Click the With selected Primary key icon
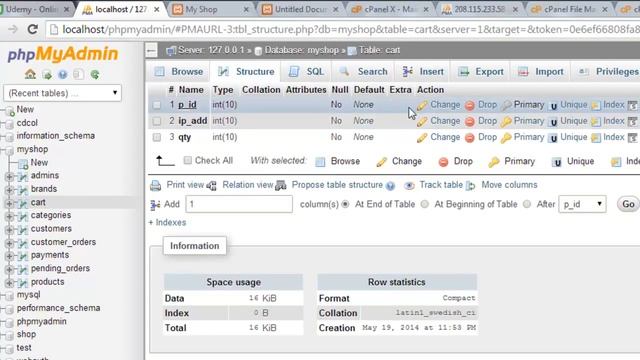Viewport: 640px width, 360px height. click(x=494, y=162)
